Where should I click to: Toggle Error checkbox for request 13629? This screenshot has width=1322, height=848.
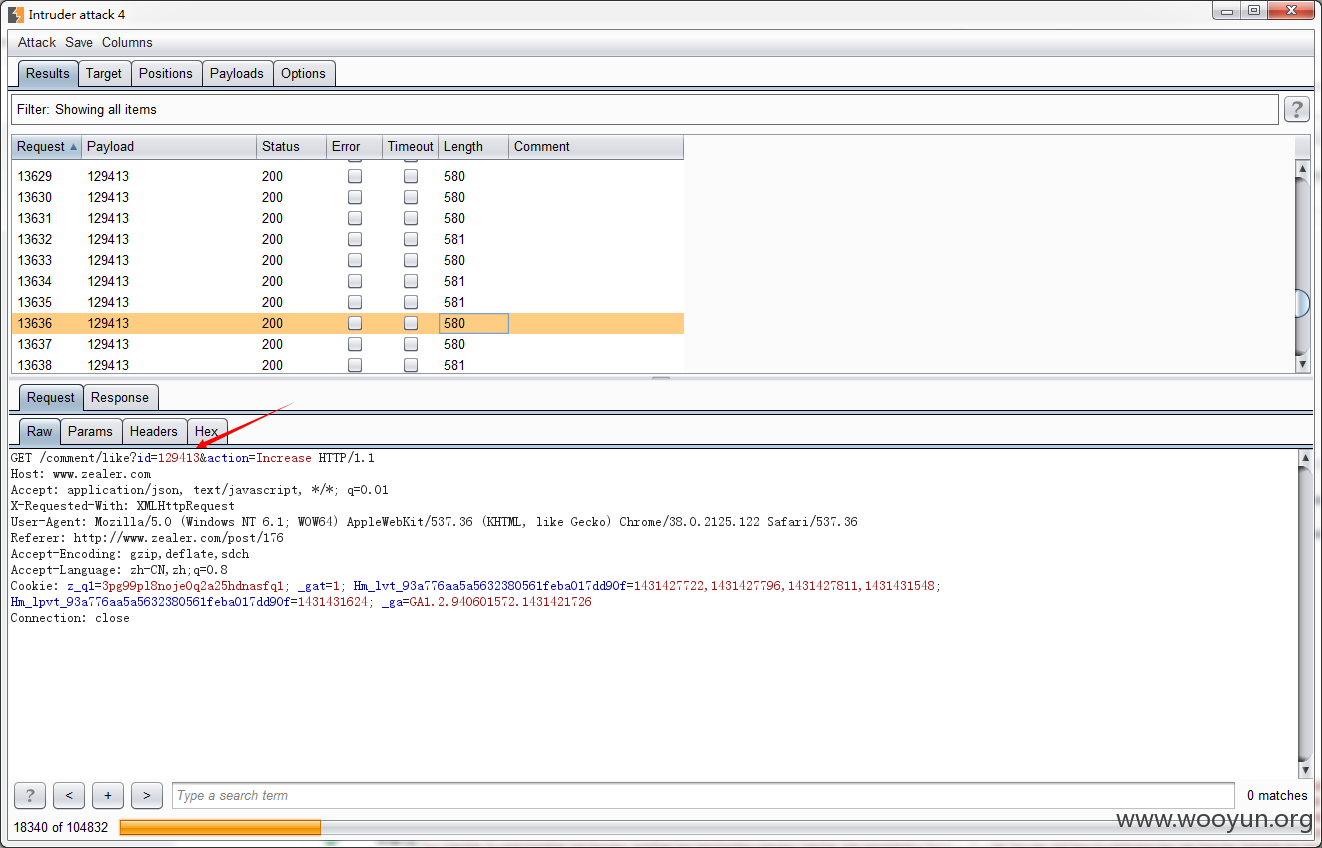click(x=355, y=176)
